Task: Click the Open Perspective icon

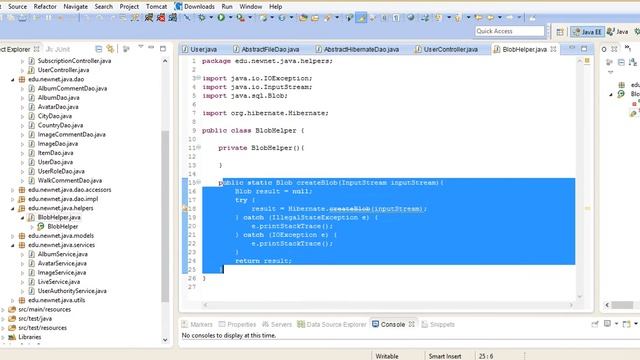Action: (560, 31)
